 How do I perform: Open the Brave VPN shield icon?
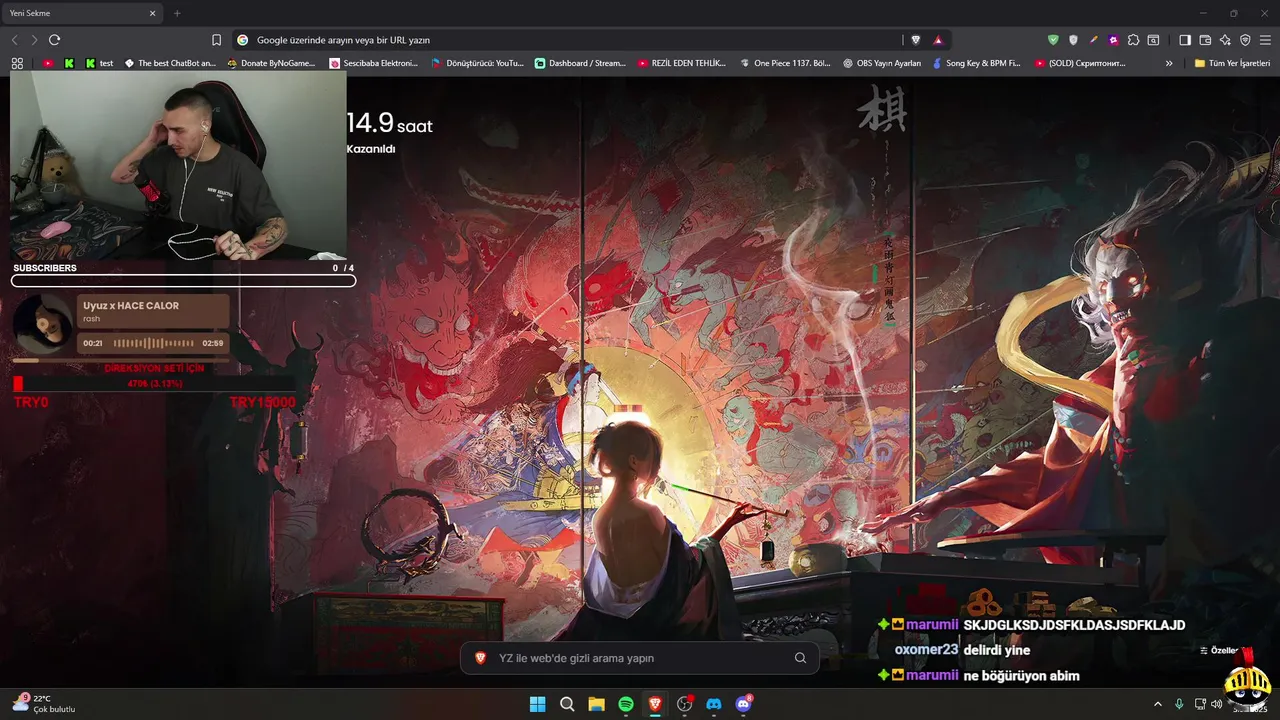pos(1245,40)
